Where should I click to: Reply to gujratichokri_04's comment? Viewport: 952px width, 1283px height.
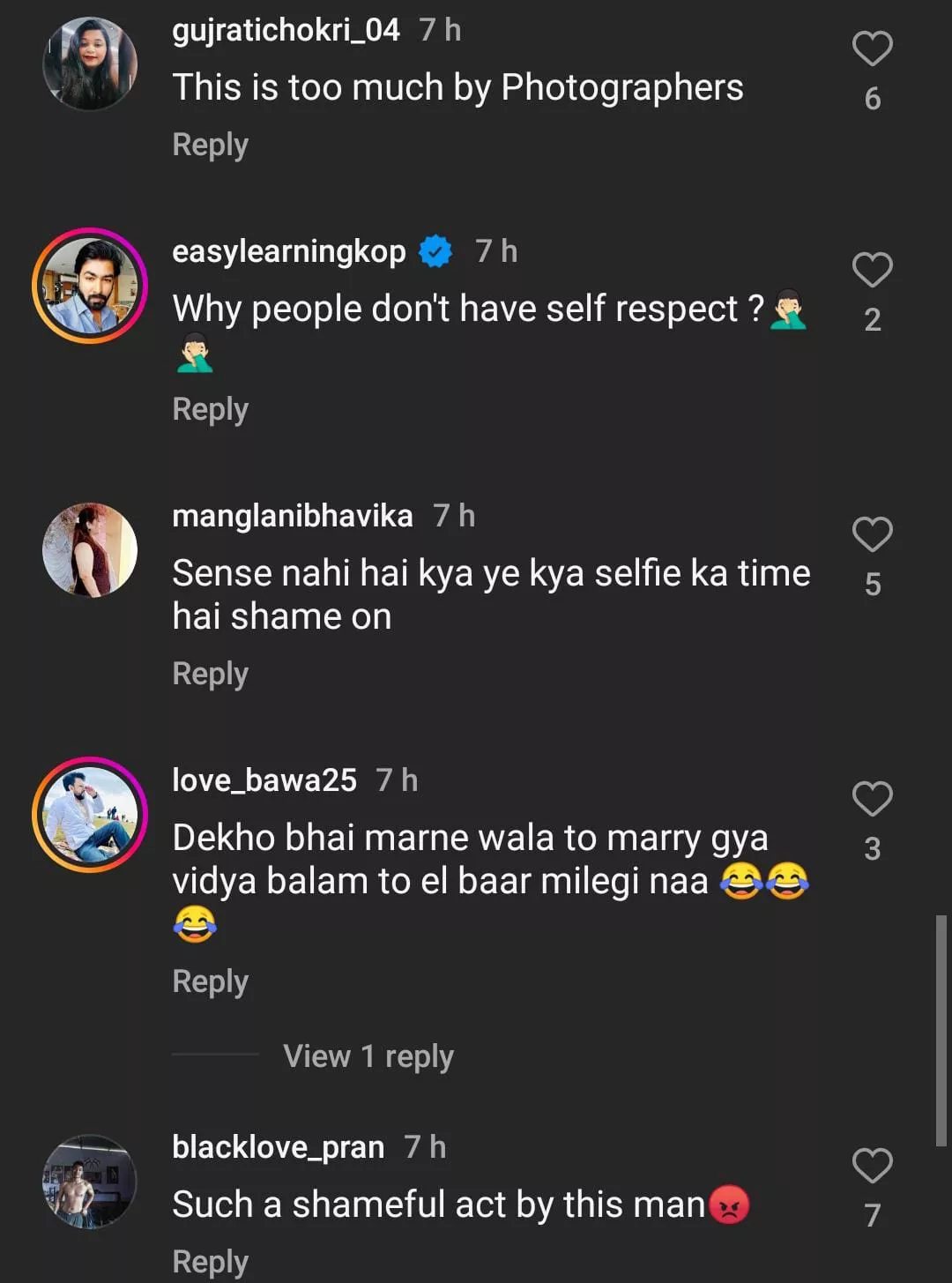(210, 145)
